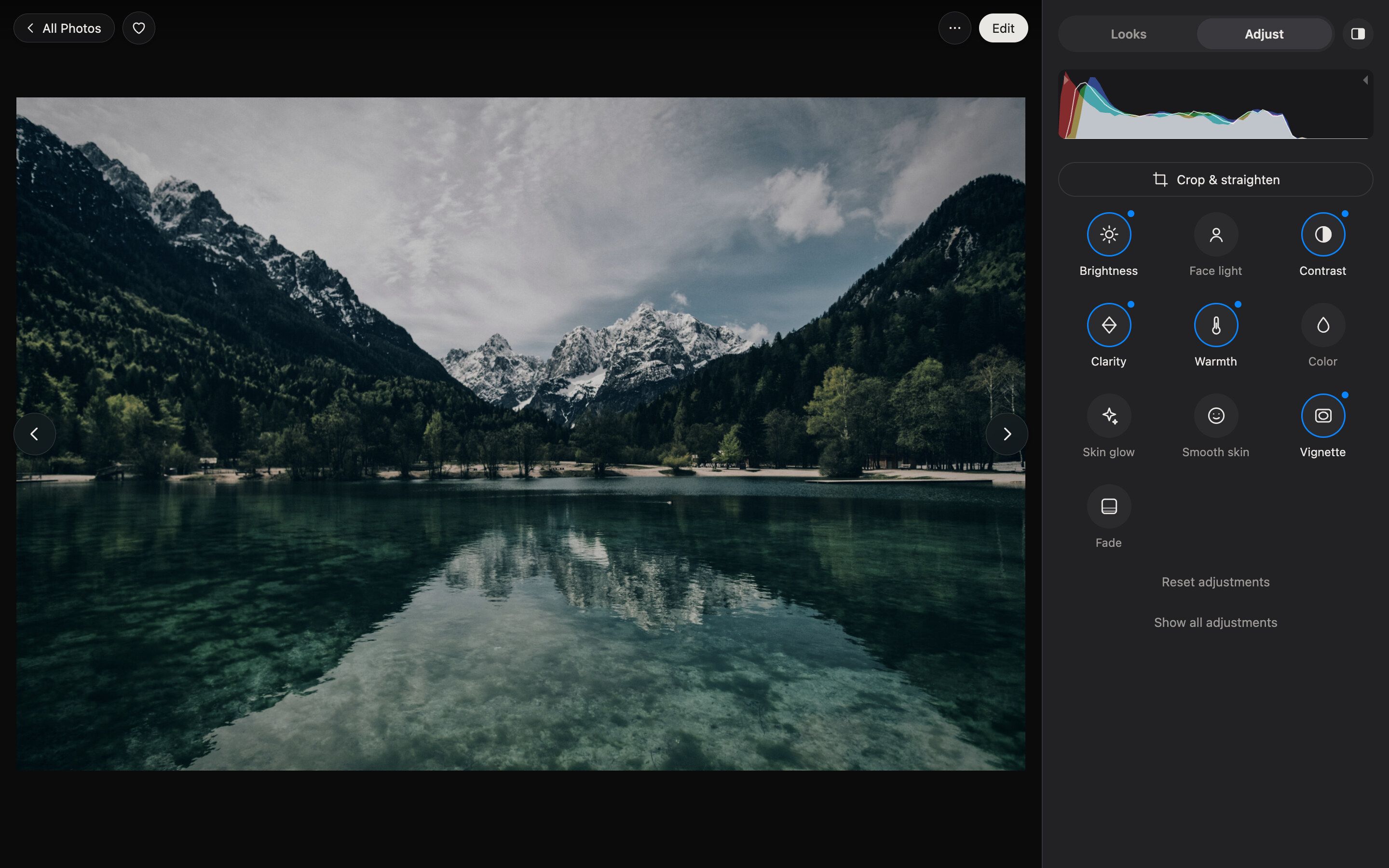Screen dimensions: 1389x868
Task: Select the Clarity adjustment
Action: click(x=1108, y=325)
